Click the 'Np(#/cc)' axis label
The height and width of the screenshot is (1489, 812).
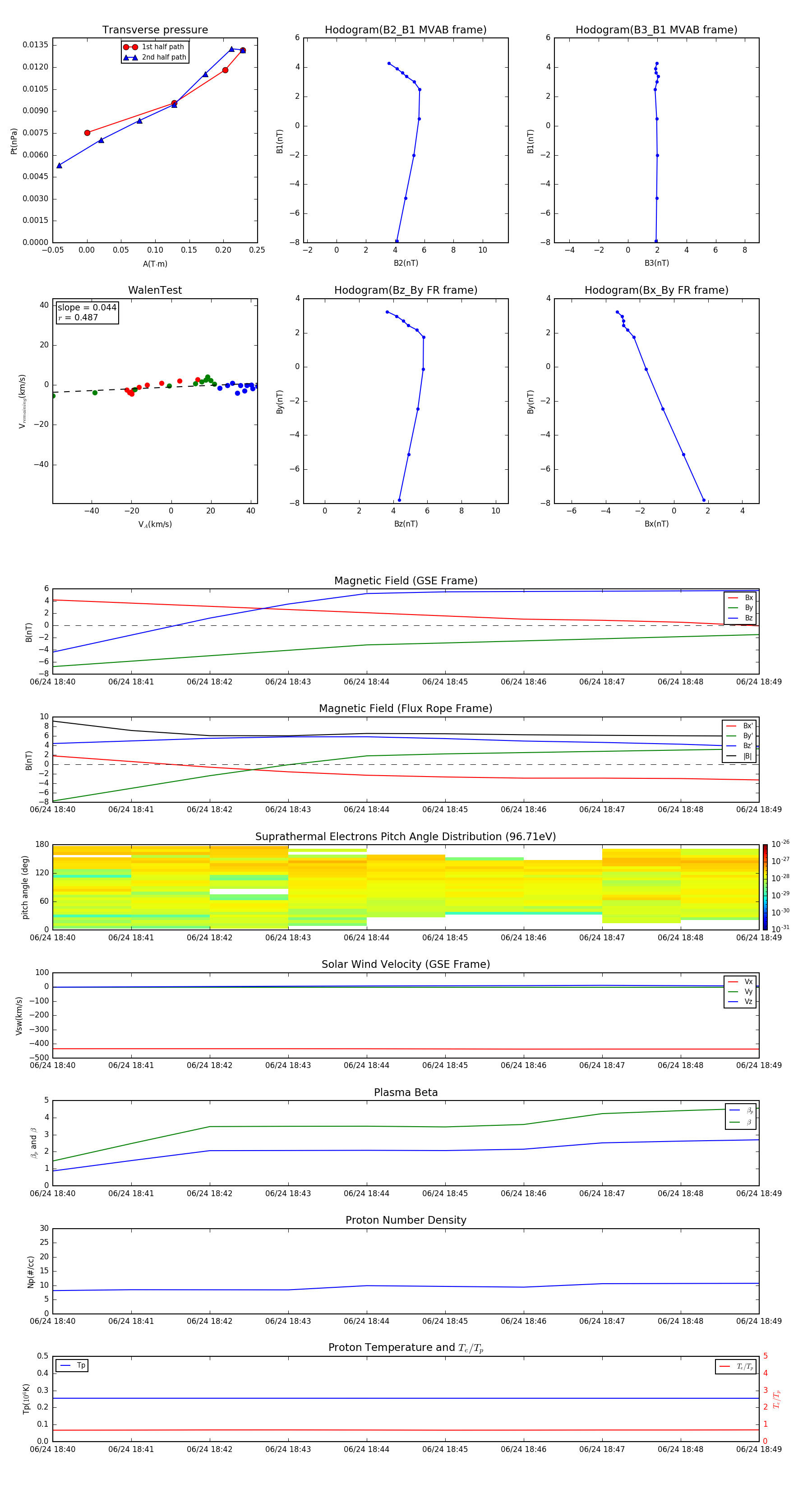click(x=31, y=1271)
